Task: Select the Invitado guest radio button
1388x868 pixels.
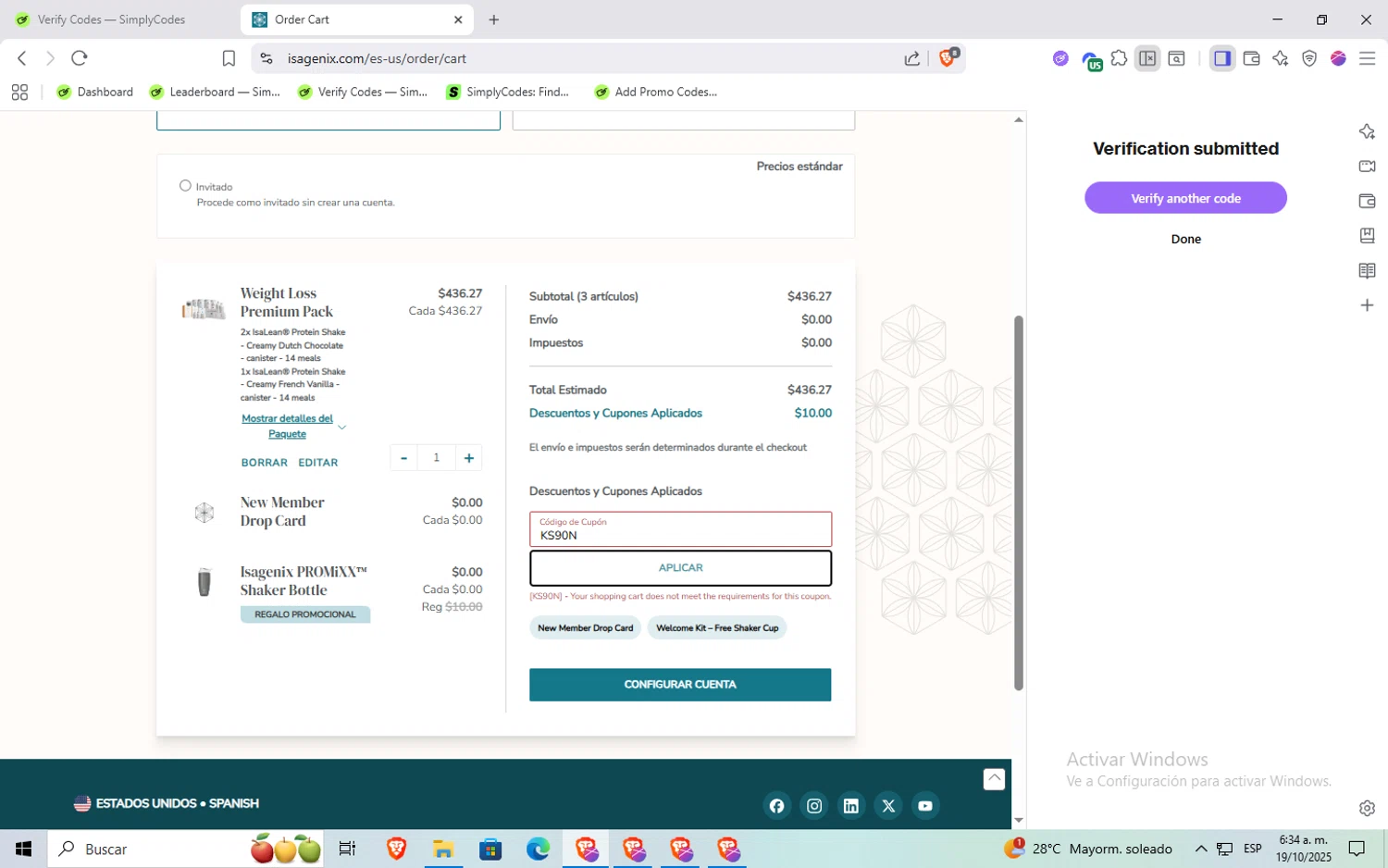Action: coord(185,186)
